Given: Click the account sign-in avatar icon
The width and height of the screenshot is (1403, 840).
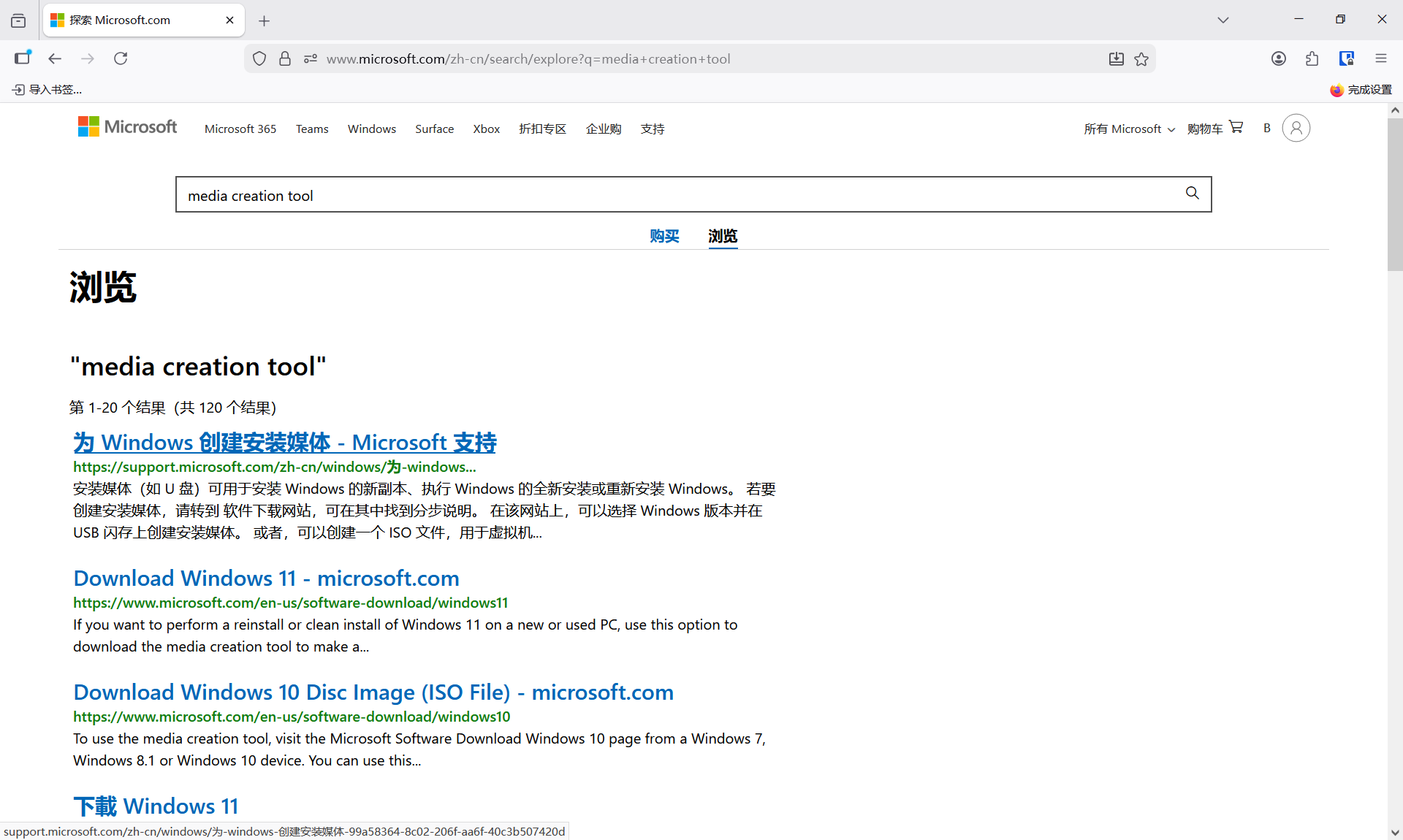Looking at the screenshot, I should pyautogui.click(x=1296, y=128).
